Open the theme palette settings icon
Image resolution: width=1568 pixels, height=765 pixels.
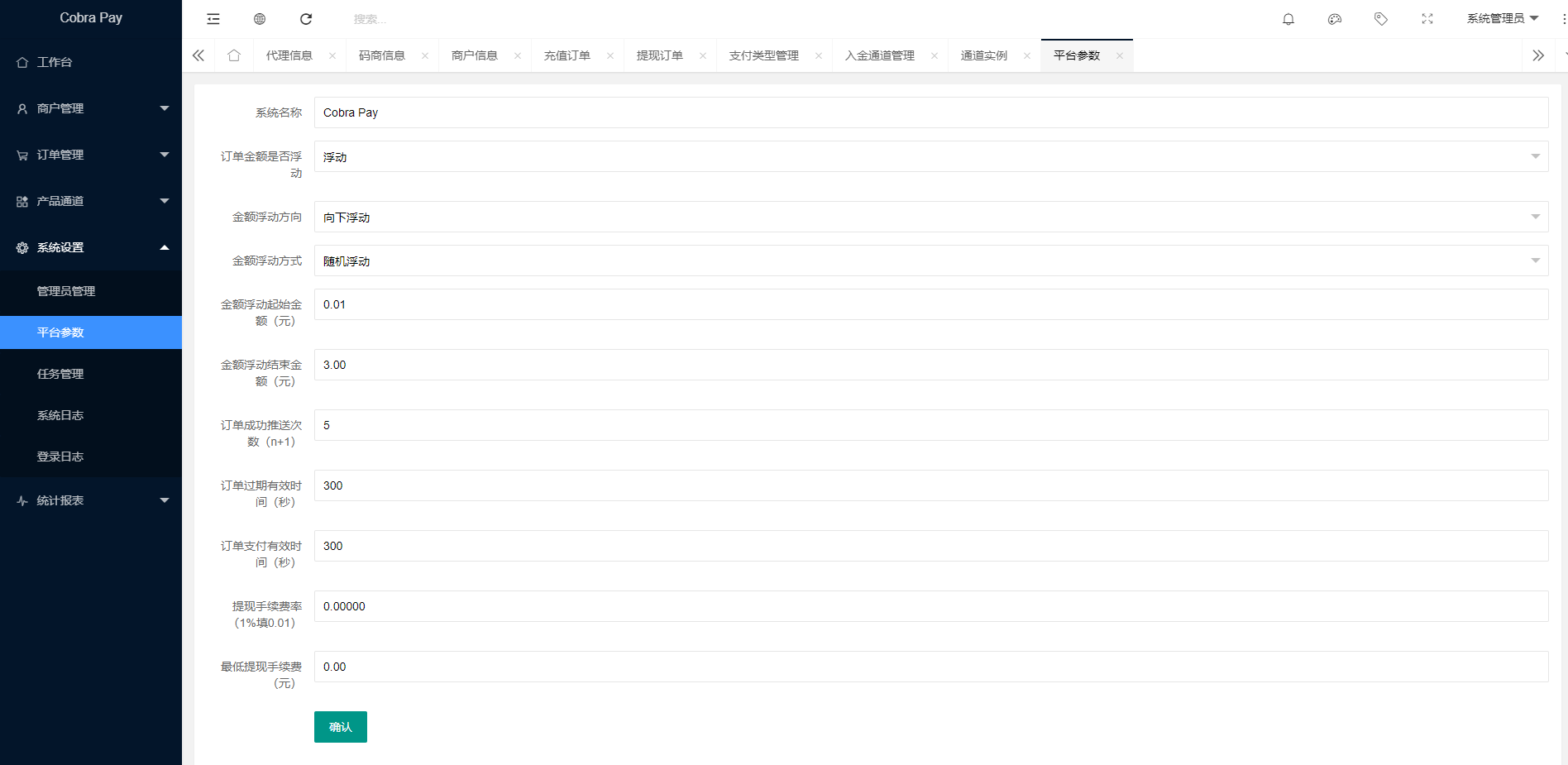click(1334, 18)
